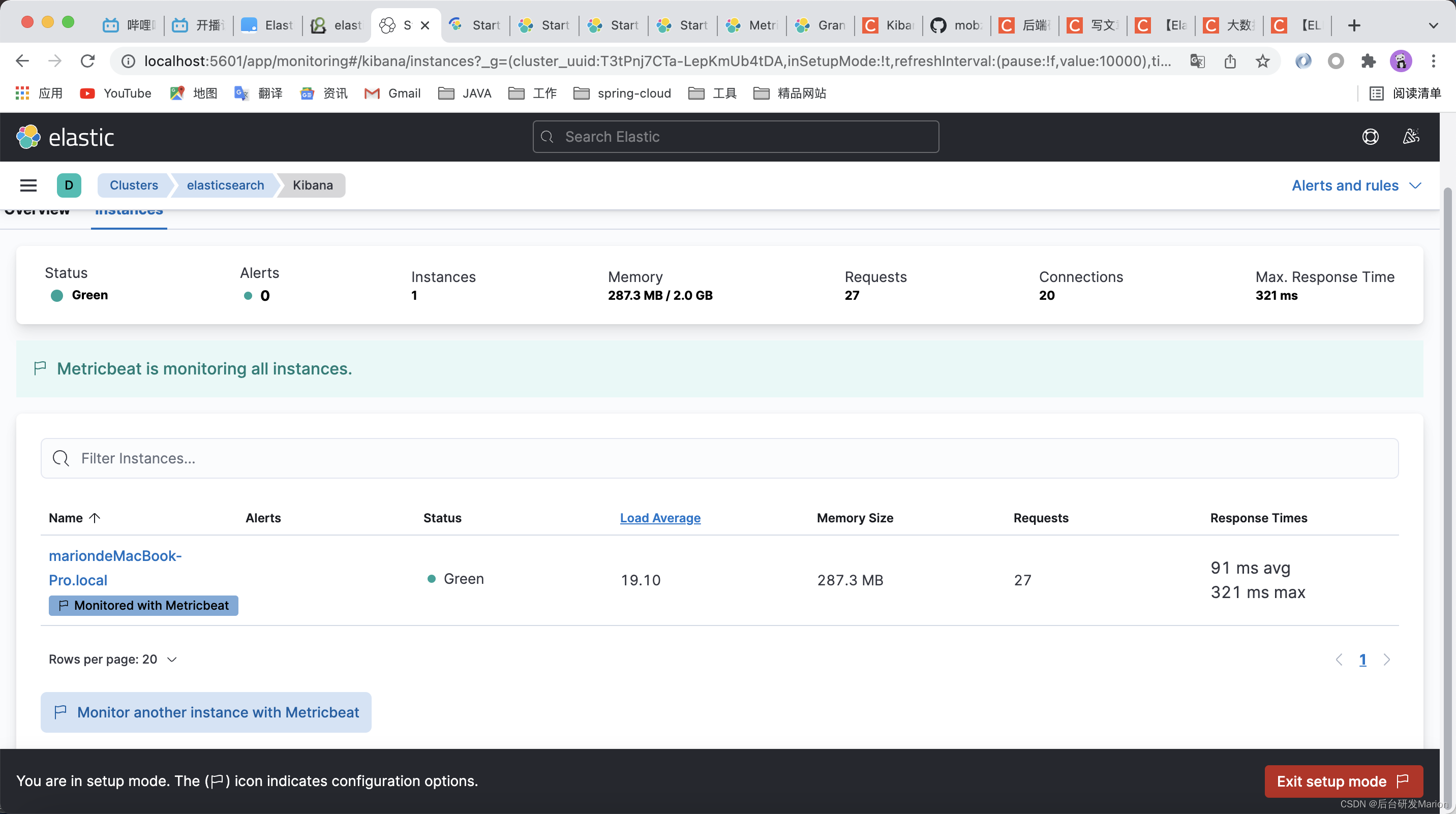Reload the page
This screenshot has height=814, width=1456.
tap(87, 60)
